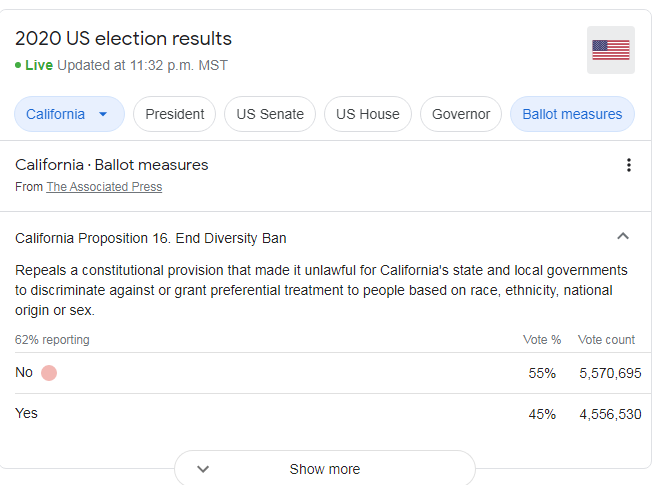Click the green Live status dot
659x485 pixels.
(x=18, y=65)
